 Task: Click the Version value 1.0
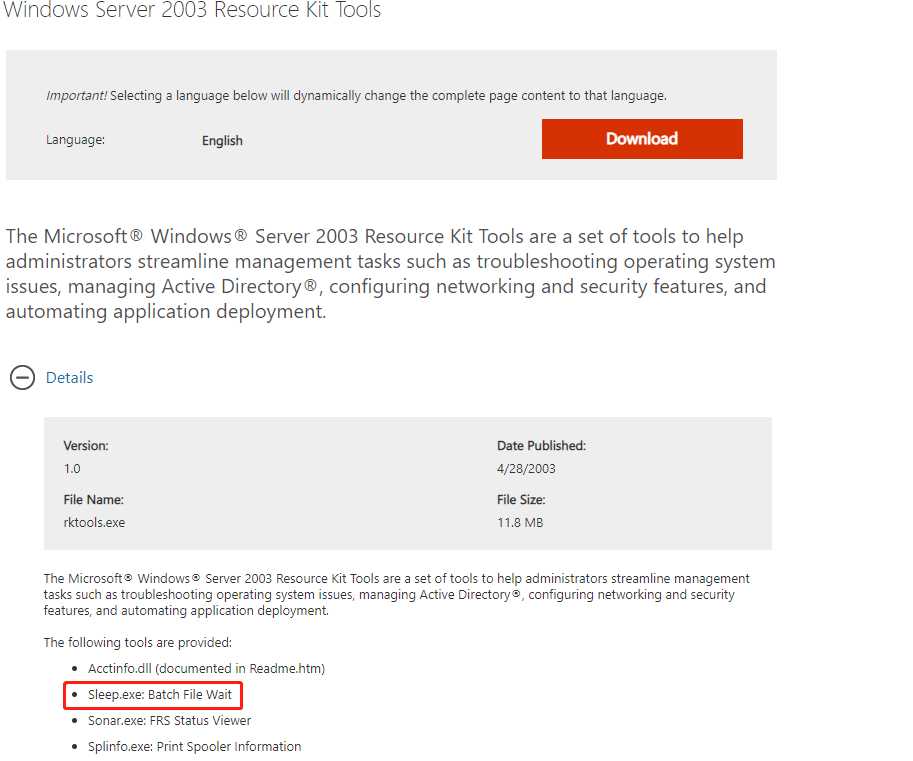72,469
